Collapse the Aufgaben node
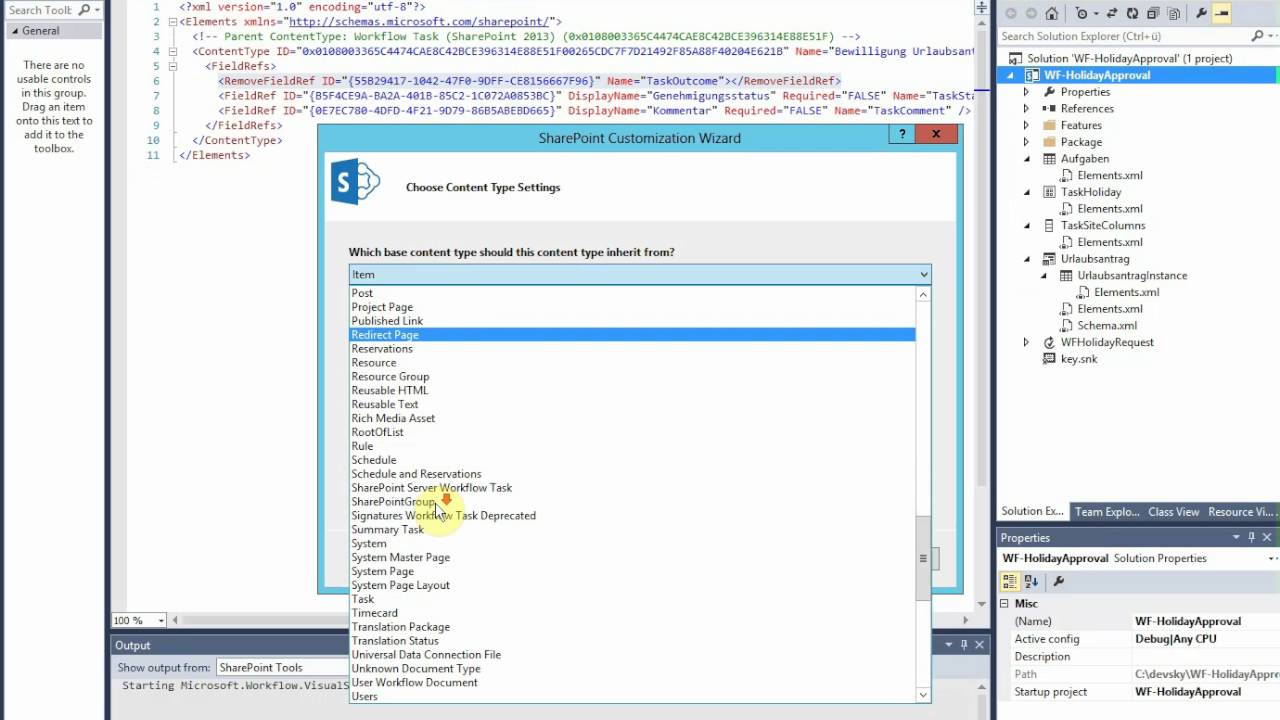 coord(1026,159)
